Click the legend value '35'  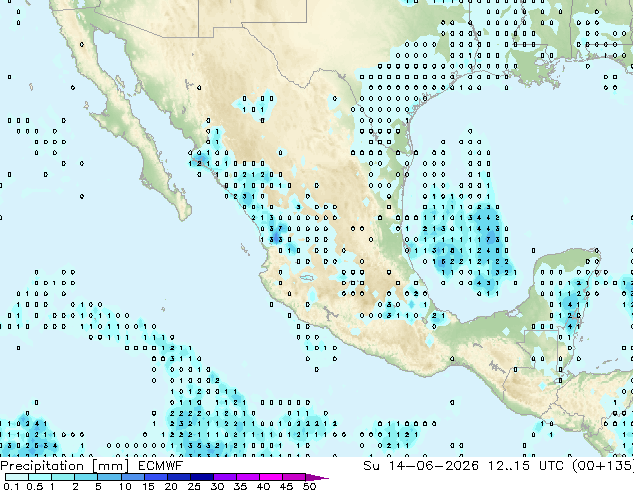[240, 486]
